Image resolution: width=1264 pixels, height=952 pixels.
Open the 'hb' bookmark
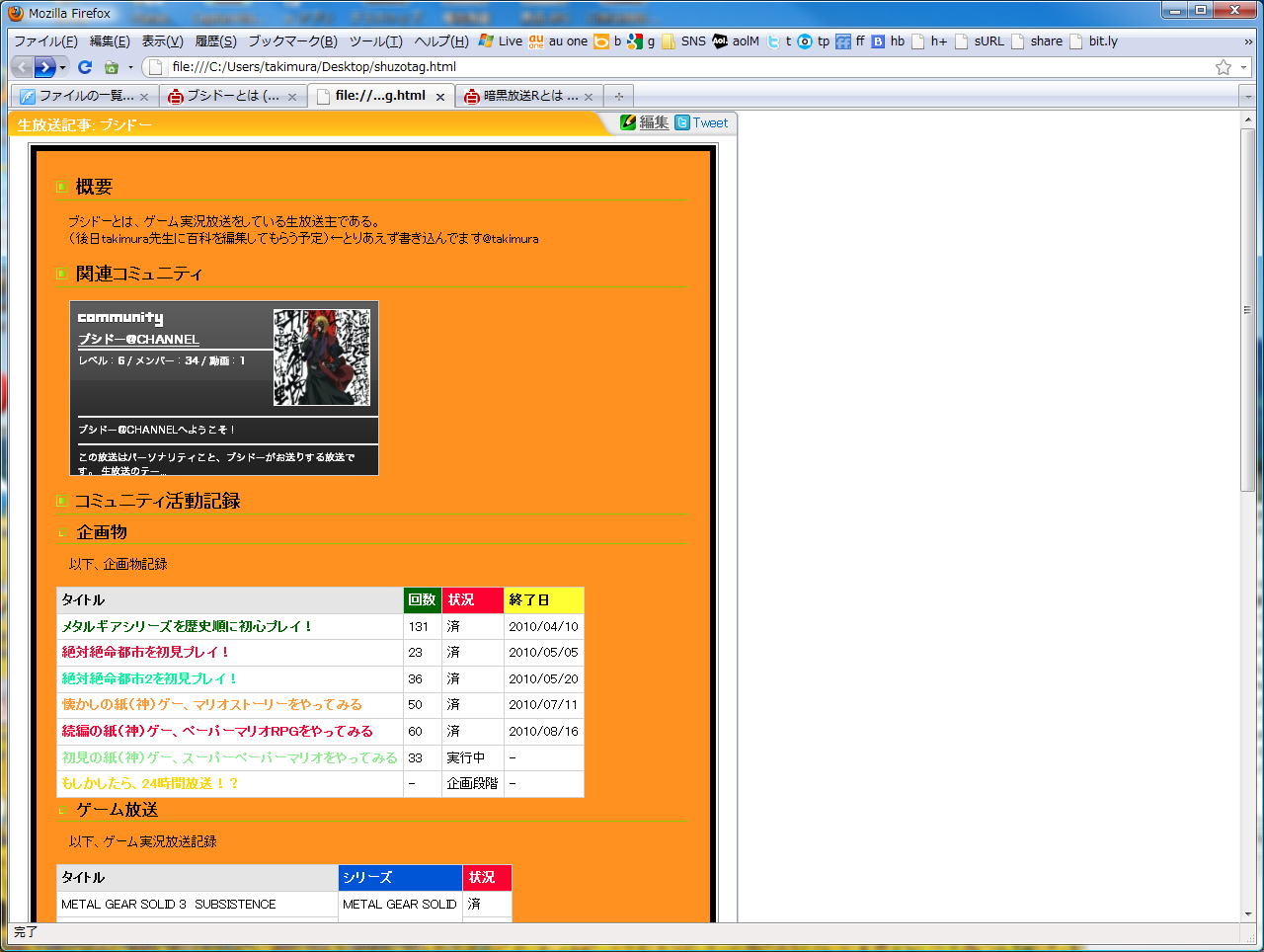[x=888, y=41]
